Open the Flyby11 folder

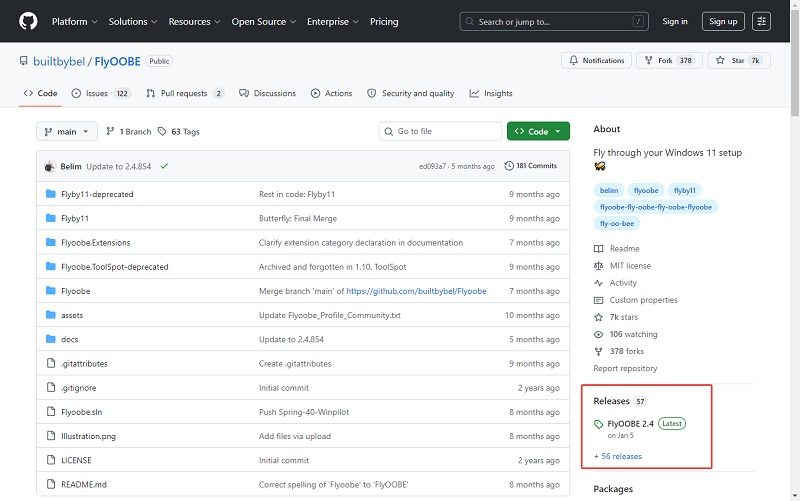click(x=75, y=218)
